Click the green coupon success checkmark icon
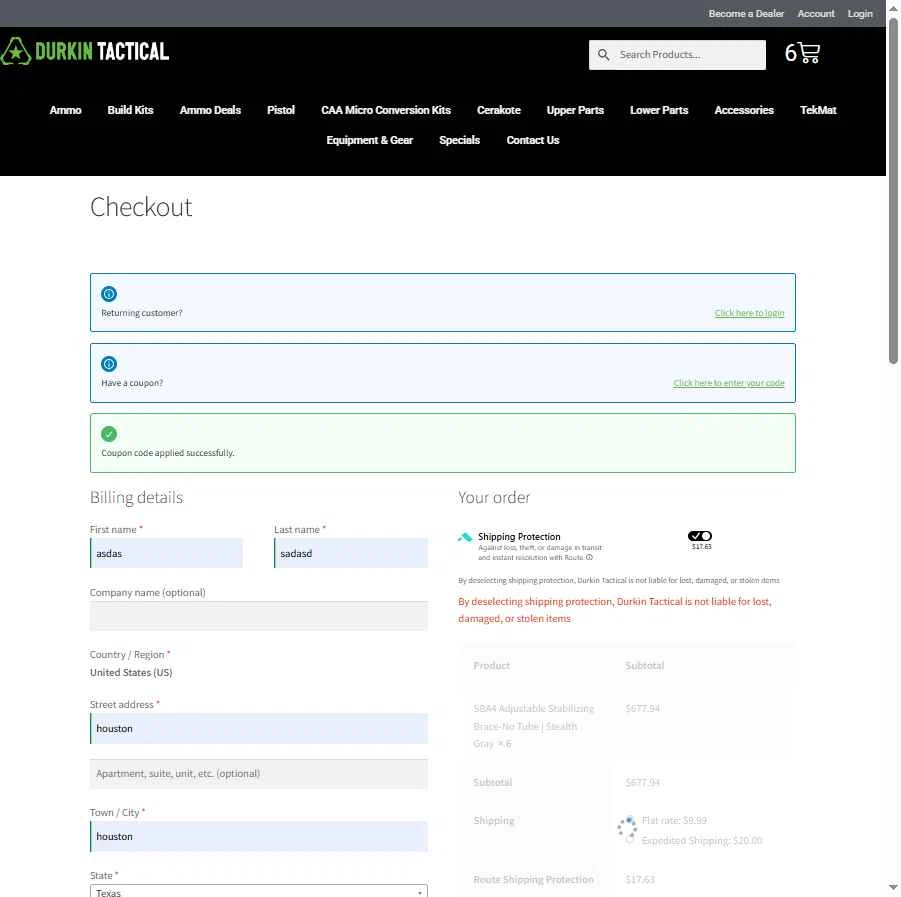Viewport: 901px width, 897px height. [x=109, y=434]
